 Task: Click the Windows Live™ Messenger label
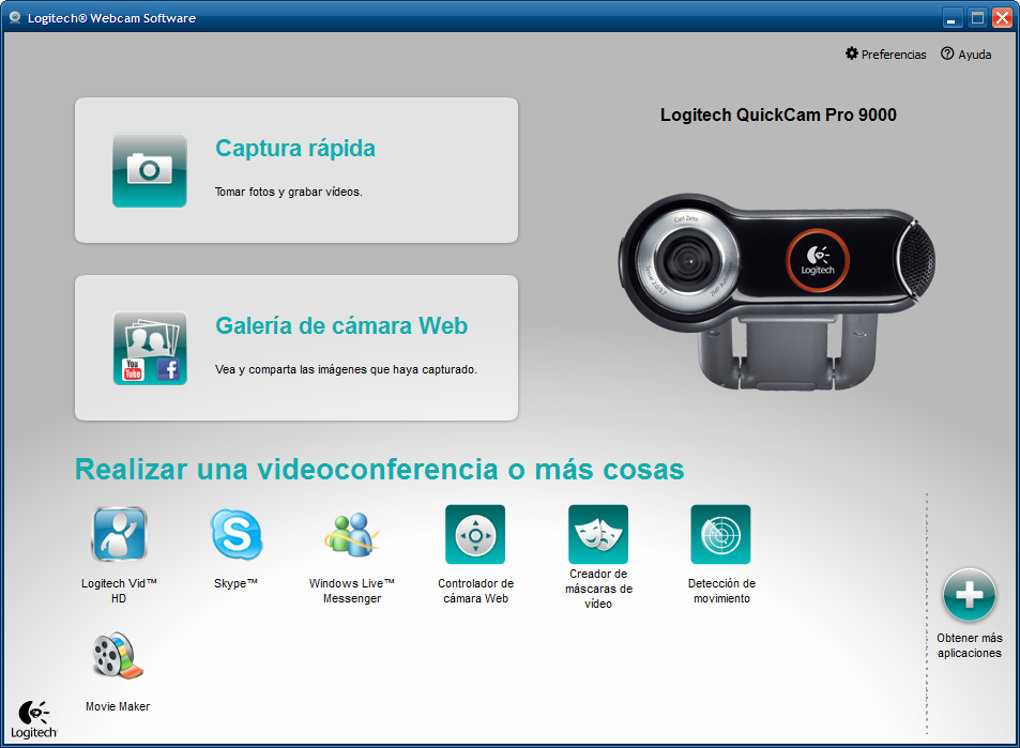[352, 591]
